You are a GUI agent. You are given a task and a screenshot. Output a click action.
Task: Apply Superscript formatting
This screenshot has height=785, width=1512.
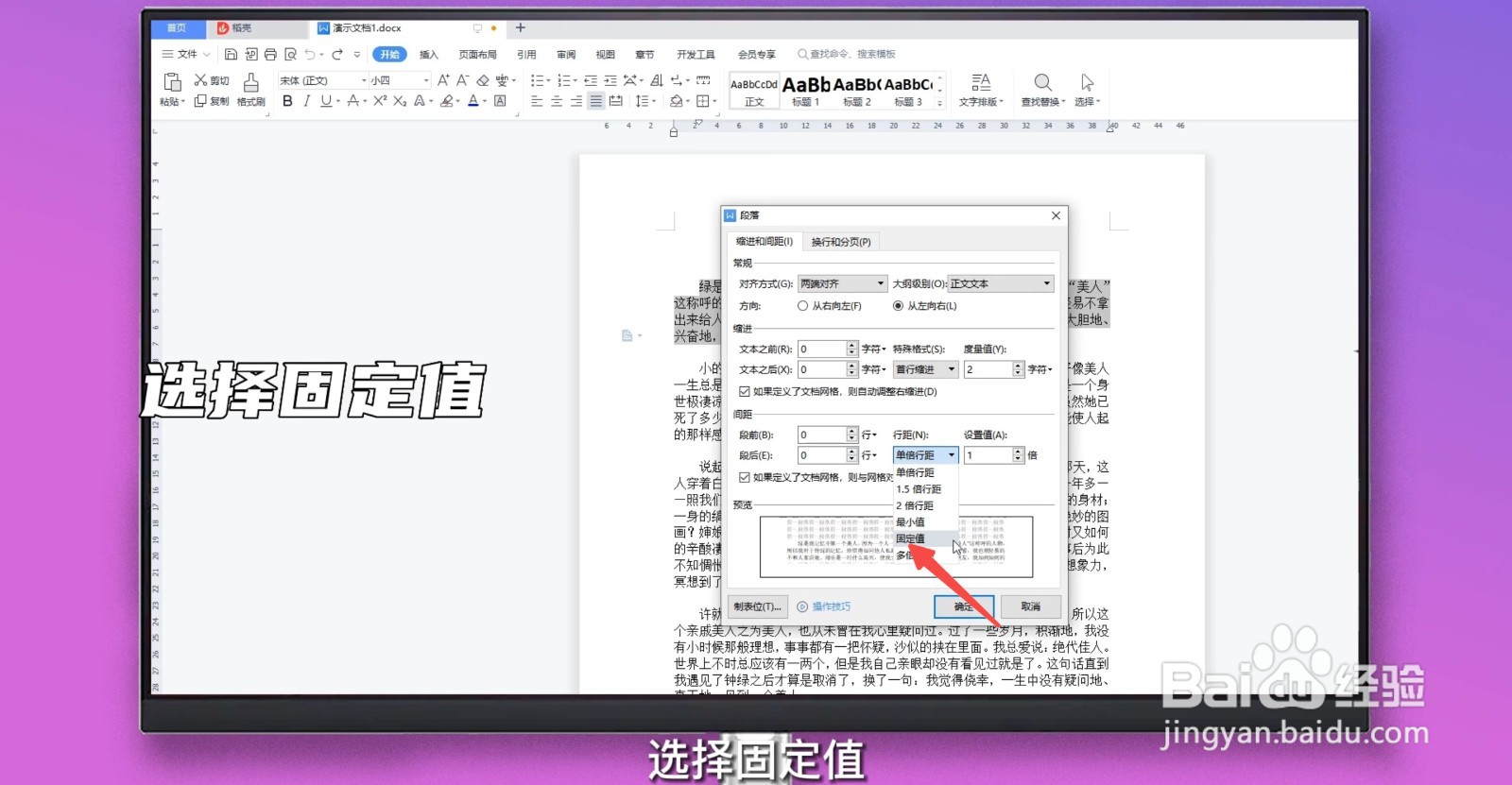(379, 101)
